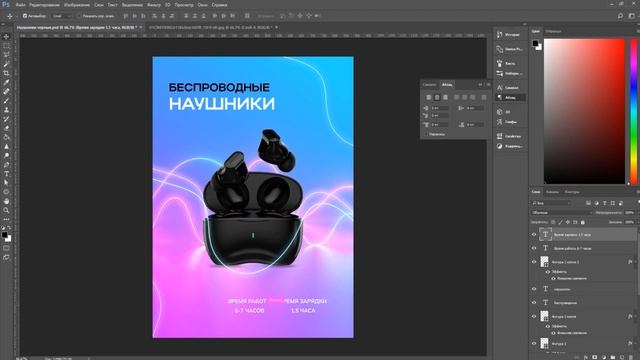
Task: Open the Изображение menu
Action: tap(77, 5)
